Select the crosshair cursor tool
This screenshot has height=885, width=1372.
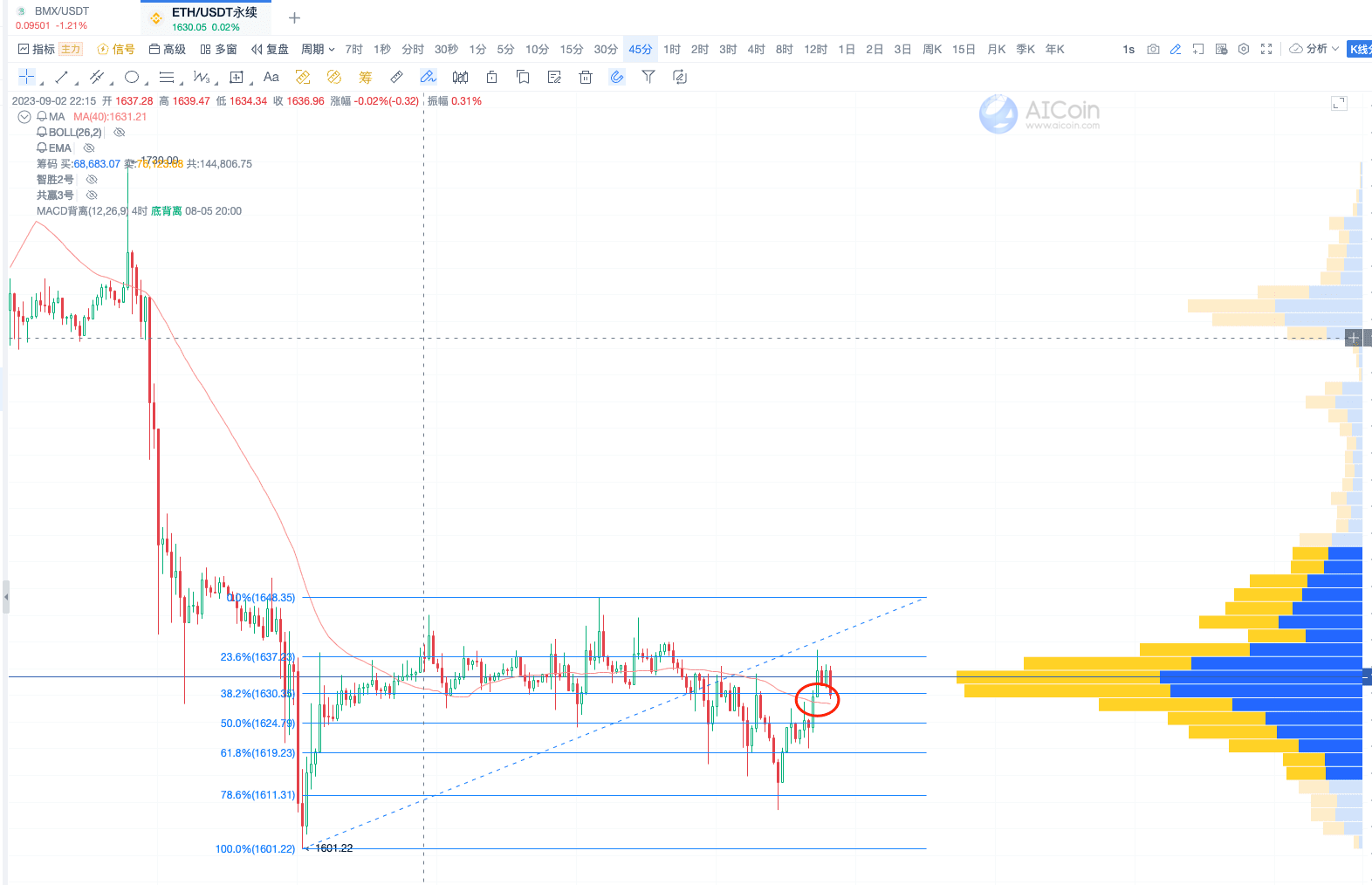27,77
